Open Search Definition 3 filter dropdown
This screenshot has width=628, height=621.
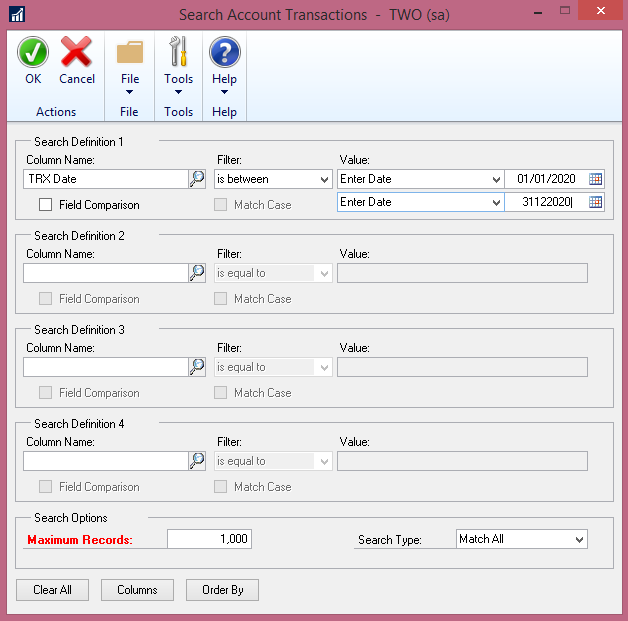(x=273, y=367)
